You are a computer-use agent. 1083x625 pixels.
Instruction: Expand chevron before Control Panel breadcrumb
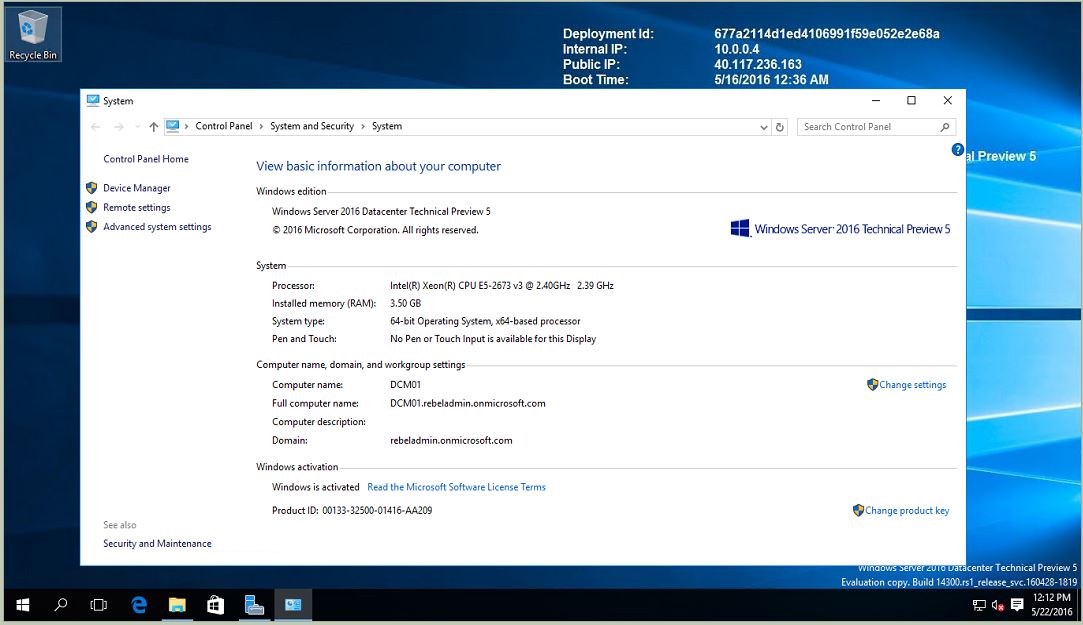coord(186,126)
